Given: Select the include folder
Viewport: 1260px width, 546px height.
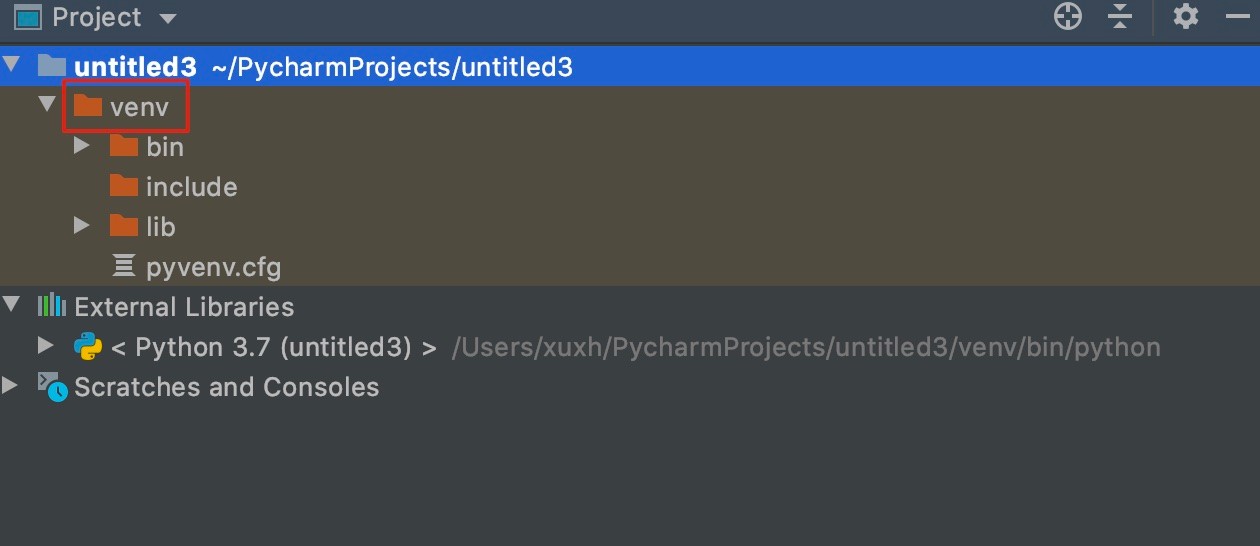Looking at the screenshot, I should 173,187.
